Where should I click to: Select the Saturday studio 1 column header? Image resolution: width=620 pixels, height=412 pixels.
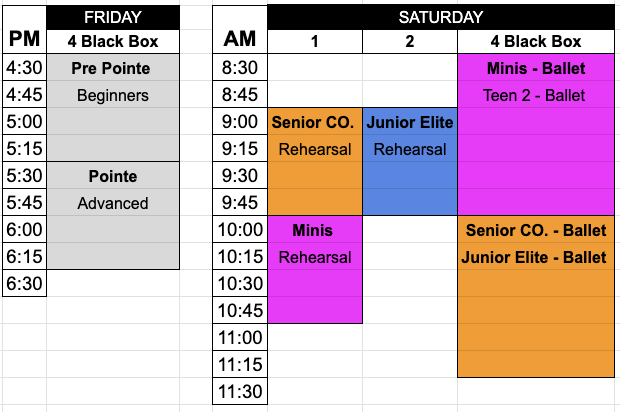click(315, 42)
